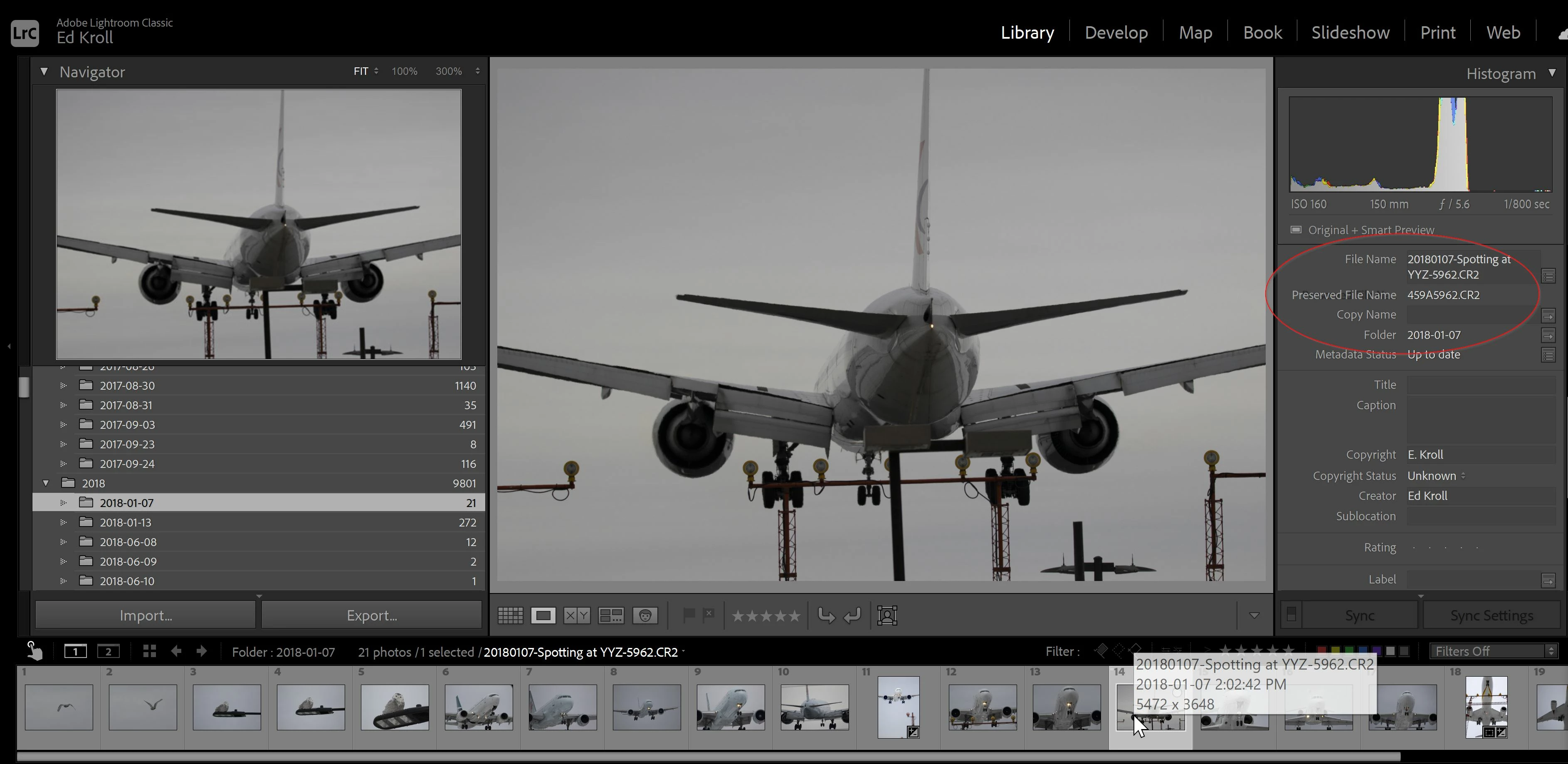This screenshot has height=764, width=1568.
Task: Switch to secondary display 2 button
Action: point(109,651)
